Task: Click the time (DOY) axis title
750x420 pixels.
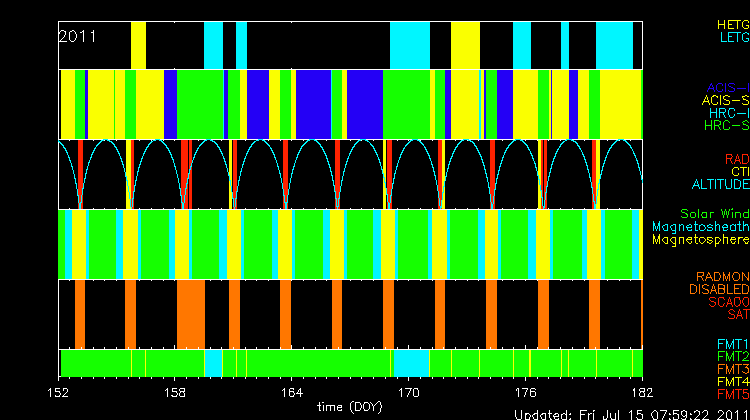Action: [x=348, y=407]
